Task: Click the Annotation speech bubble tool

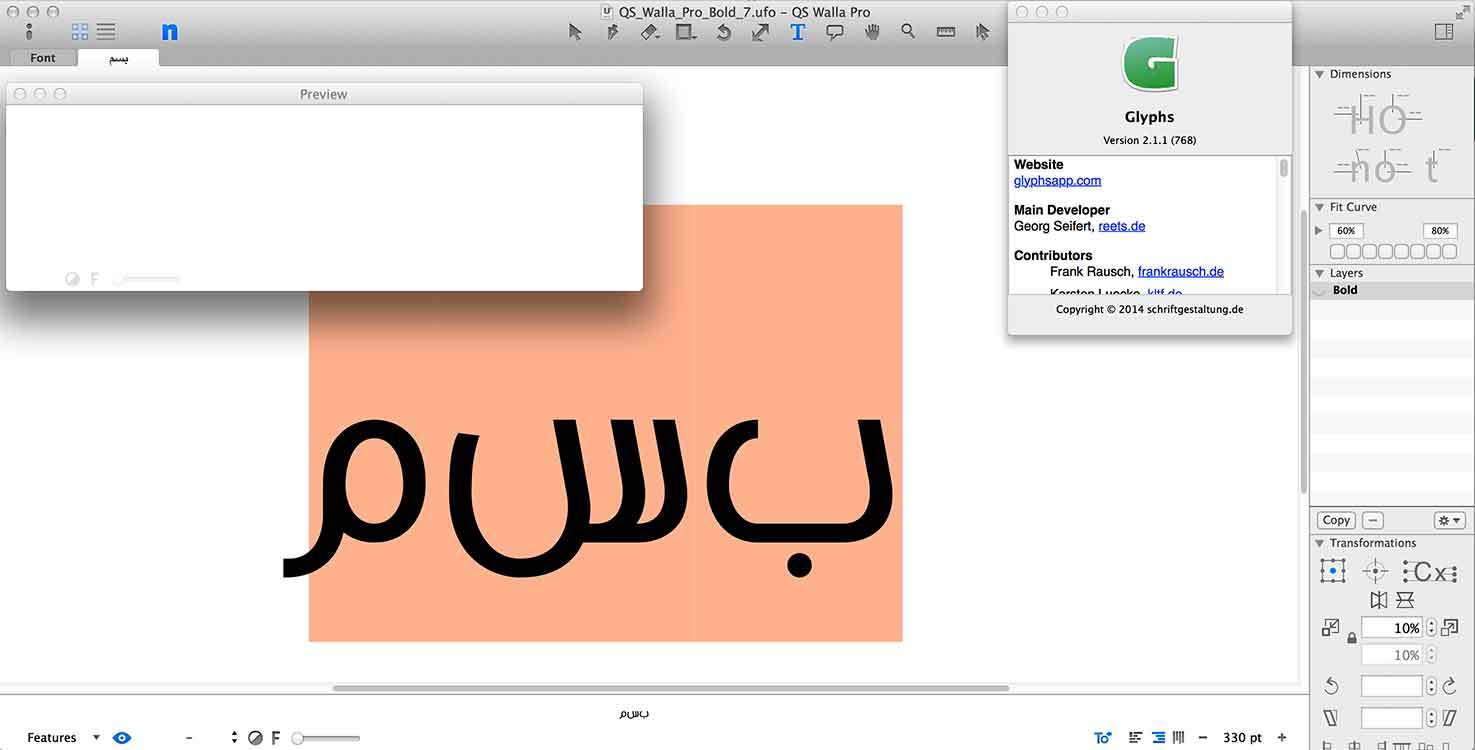Action: [x=835, y=32]
